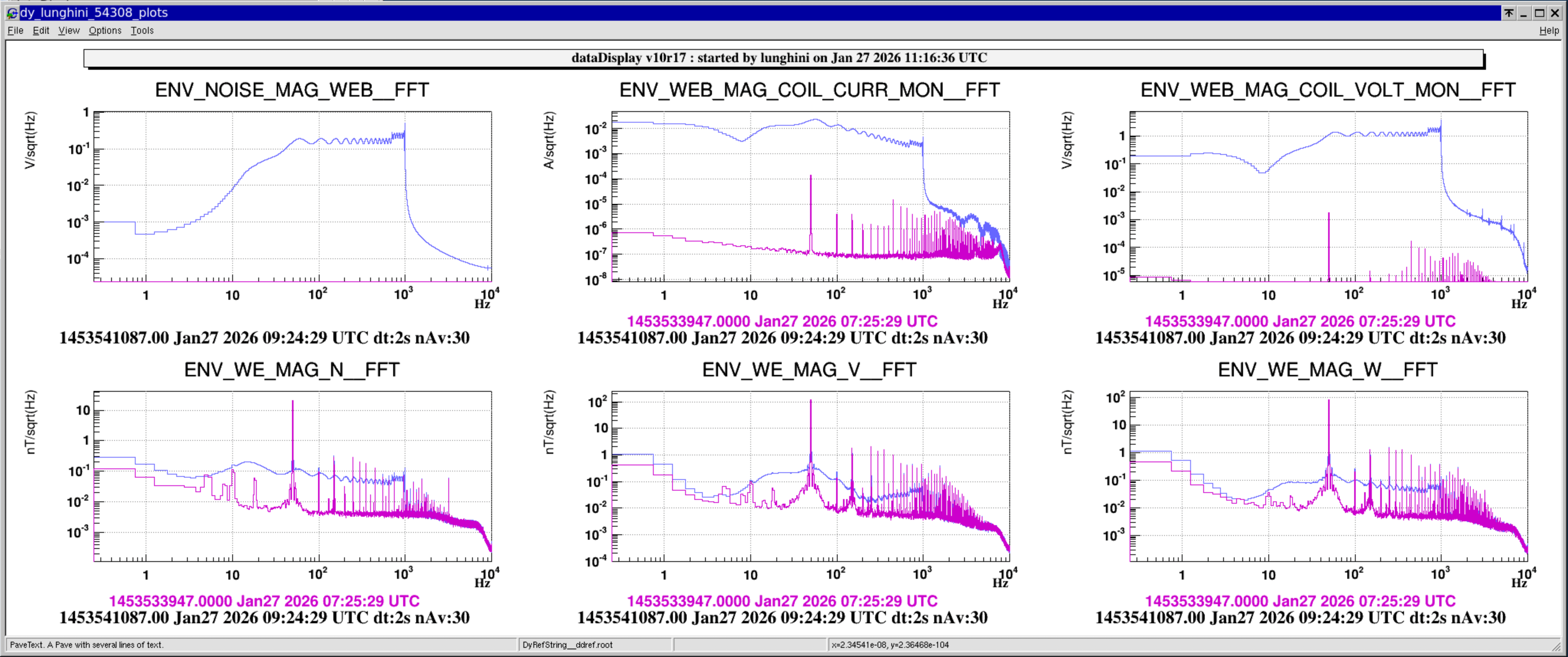The width and height of the screenshot is (1568, 657).
Task: Open the View menu
Action: (x=69, y=30)
